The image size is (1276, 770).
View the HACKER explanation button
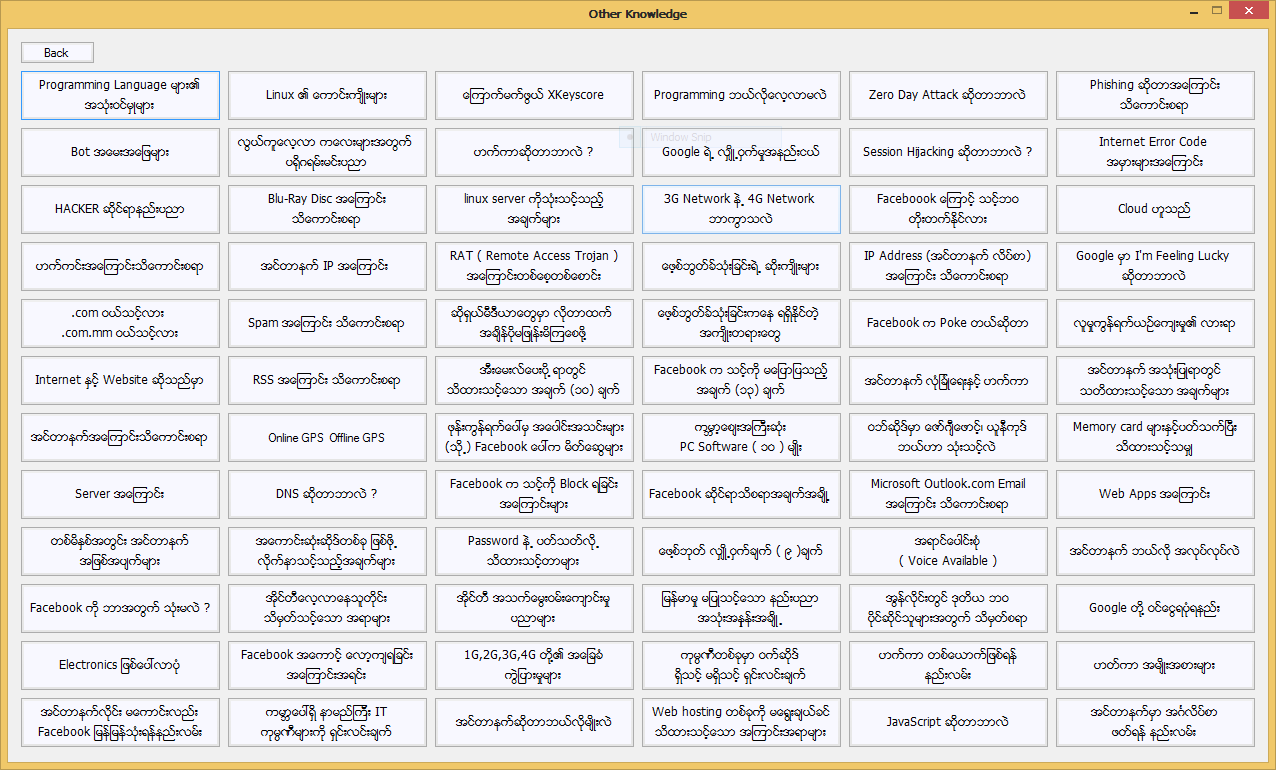[x=120, y=209]
